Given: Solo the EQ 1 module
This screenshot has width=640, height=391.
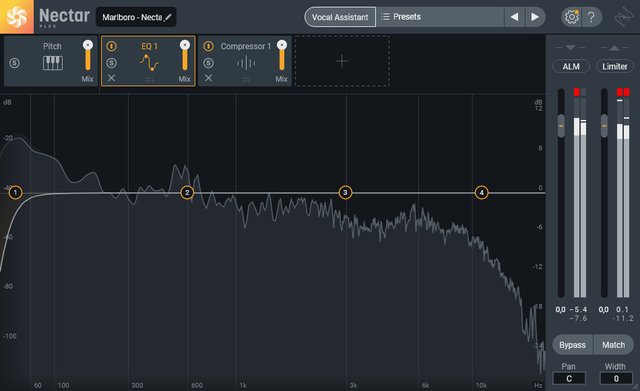Looking at the screenshot, I should tap(111, 63).
